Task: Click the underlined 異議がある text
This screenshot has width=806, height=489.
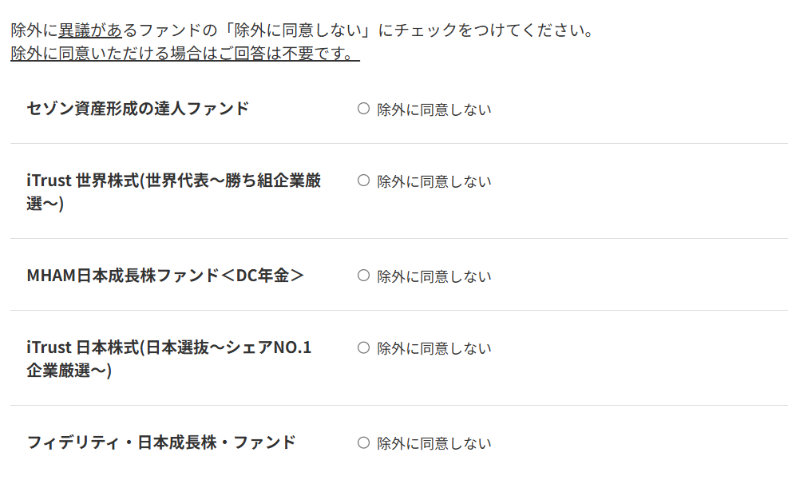Action: pos(90,30)
